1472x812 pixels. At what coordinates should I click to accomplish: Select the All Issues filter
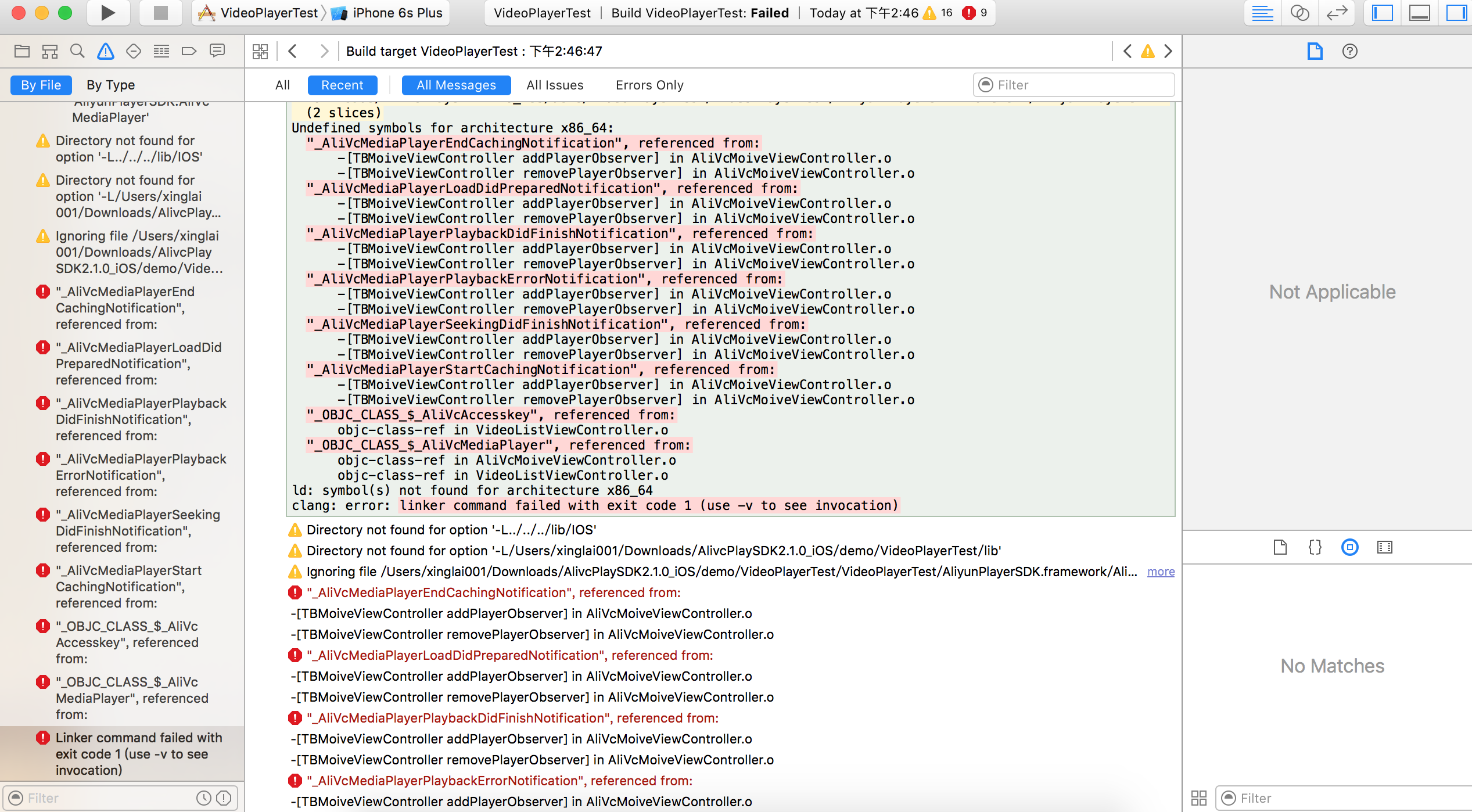click(x=555, y=85)
